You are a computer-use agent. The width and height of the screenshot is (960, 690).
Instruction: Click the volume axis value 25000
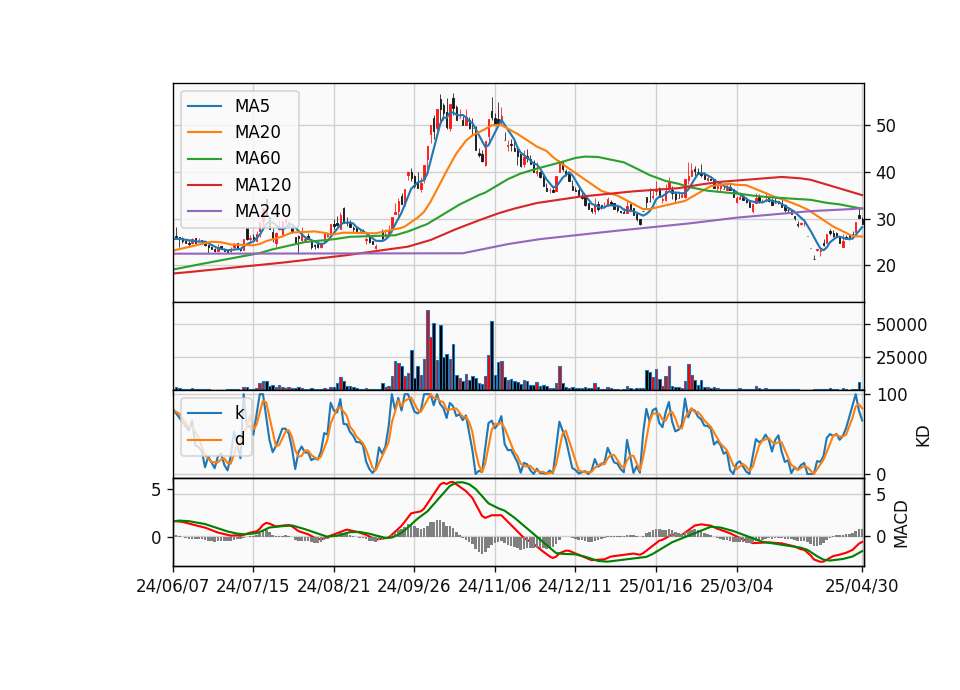[x=901, y=358]
